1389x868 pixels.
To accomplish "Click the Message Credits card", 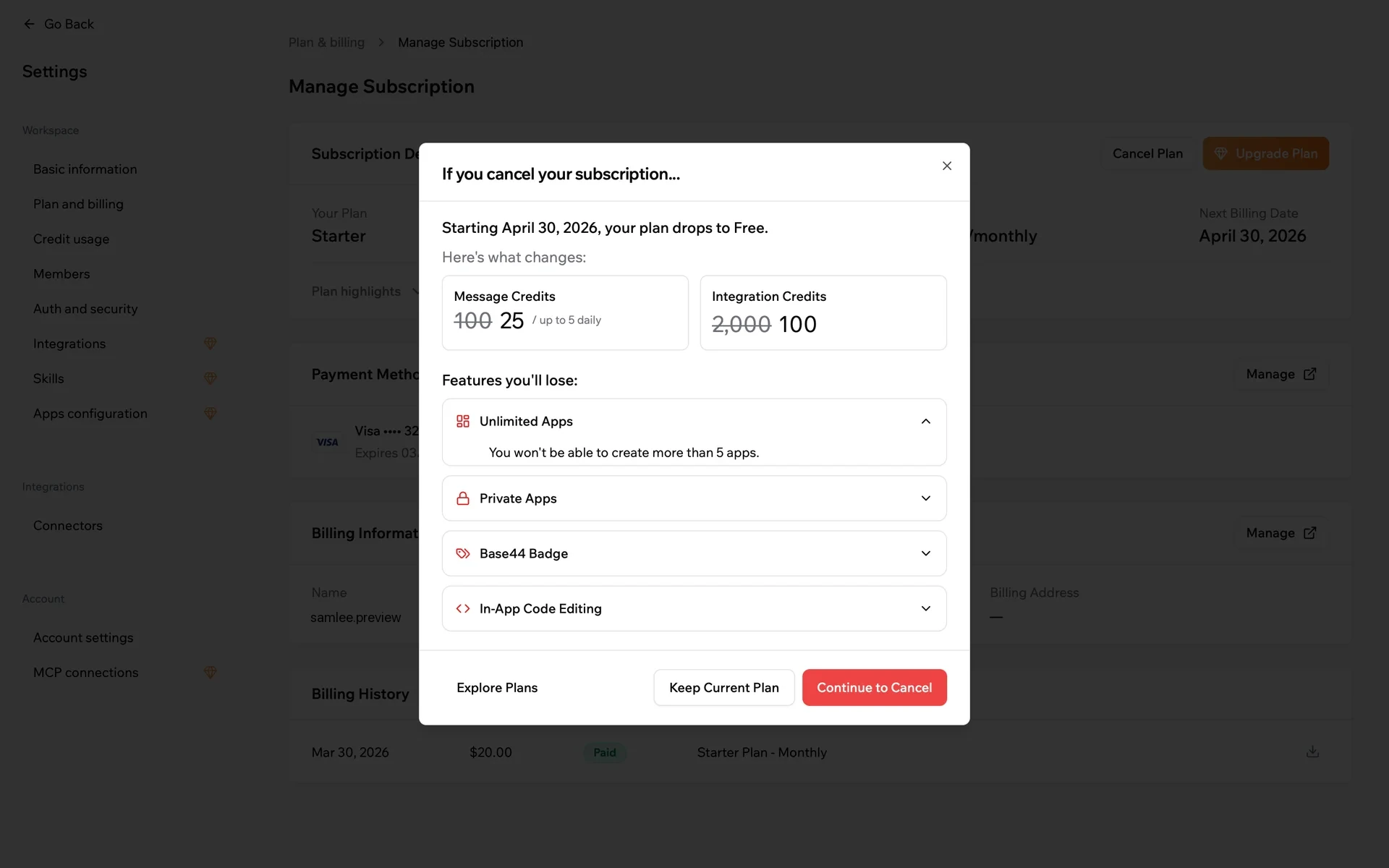I will click(565, 312).
